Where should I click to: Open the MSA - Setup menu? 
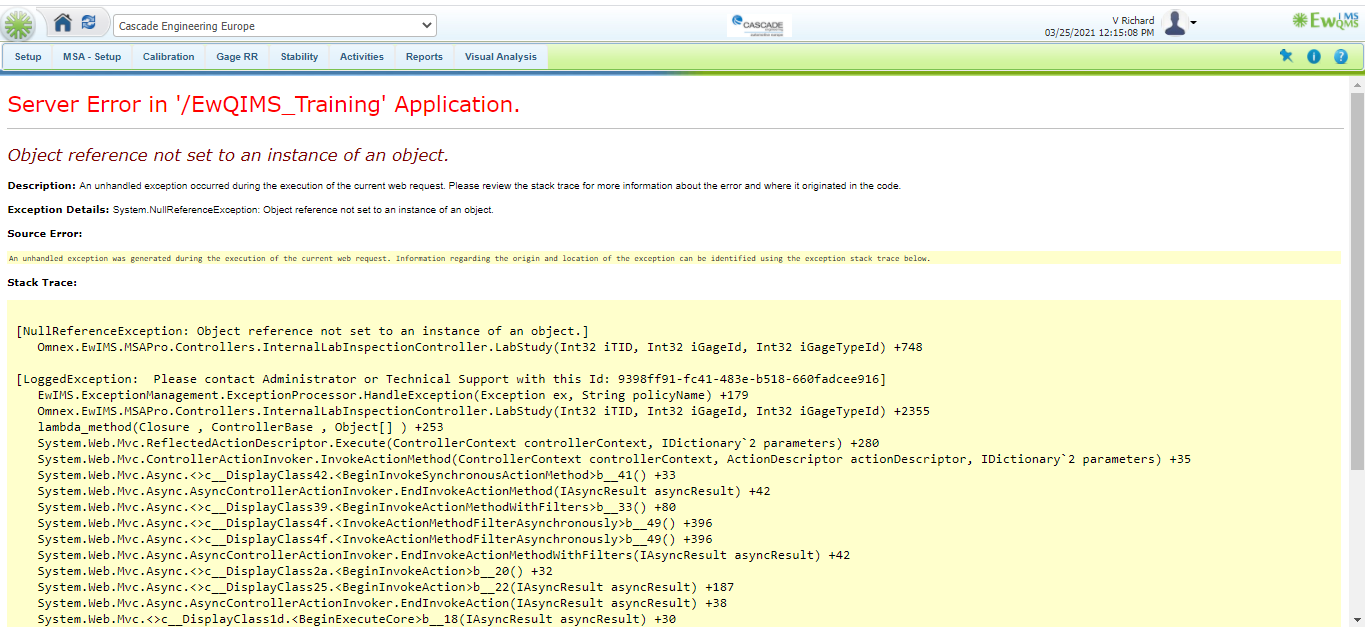point(92,57)
